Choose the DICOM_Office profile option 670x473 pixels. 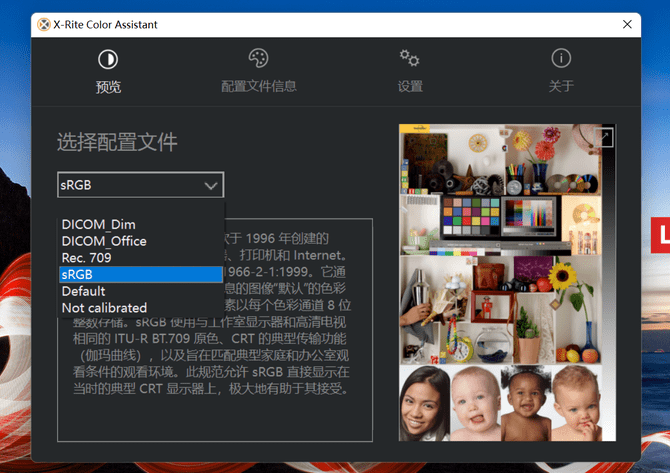pyautogui.click(x=104, y=241)
